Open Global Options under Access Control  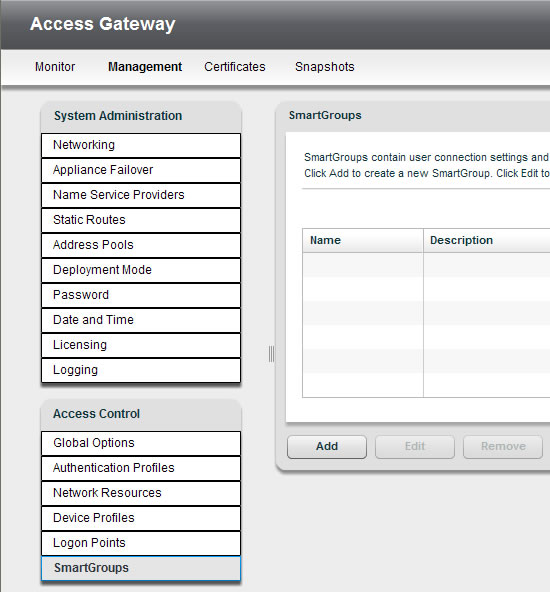point(141,443)
